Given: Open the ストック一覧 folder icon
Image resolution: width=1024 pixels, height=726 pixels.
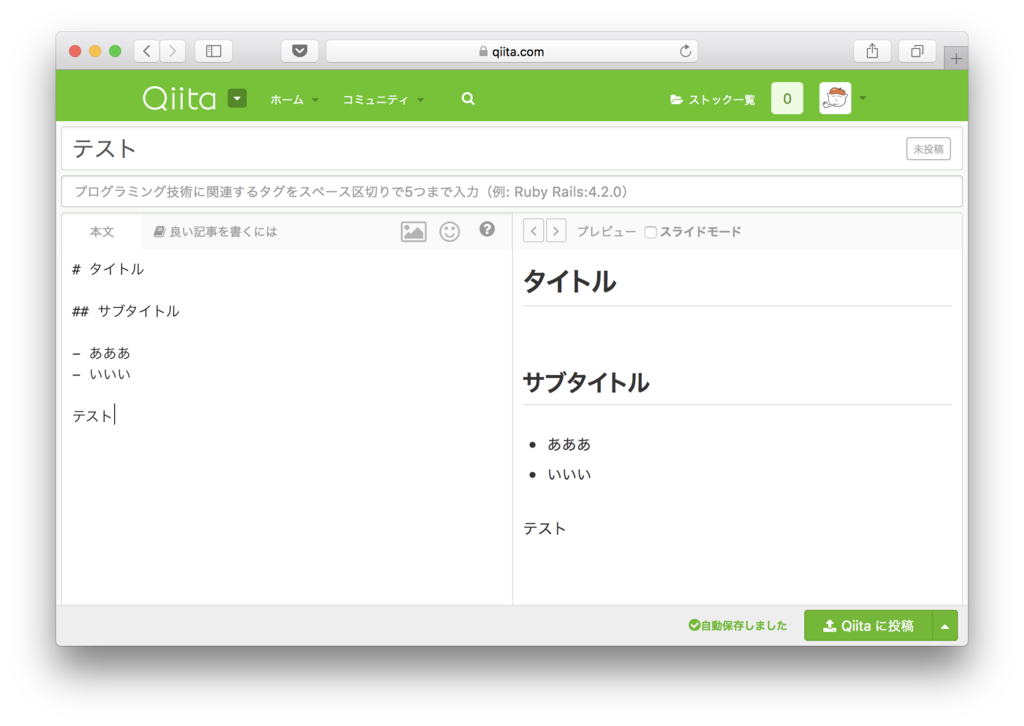Looking at the screenshot, I should click(x=677, y=99).
